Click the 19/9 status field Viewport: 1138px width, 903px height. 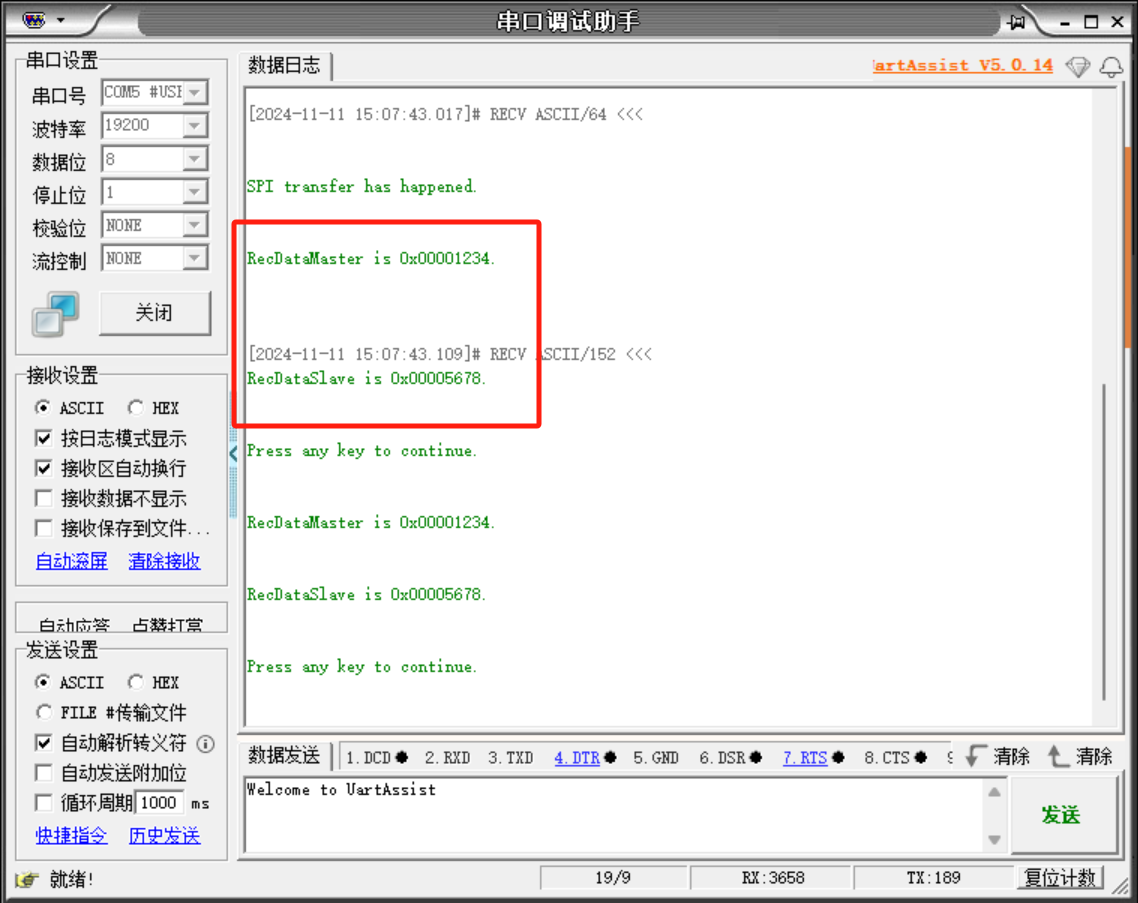pyautogui.click(x=613, y=878)
